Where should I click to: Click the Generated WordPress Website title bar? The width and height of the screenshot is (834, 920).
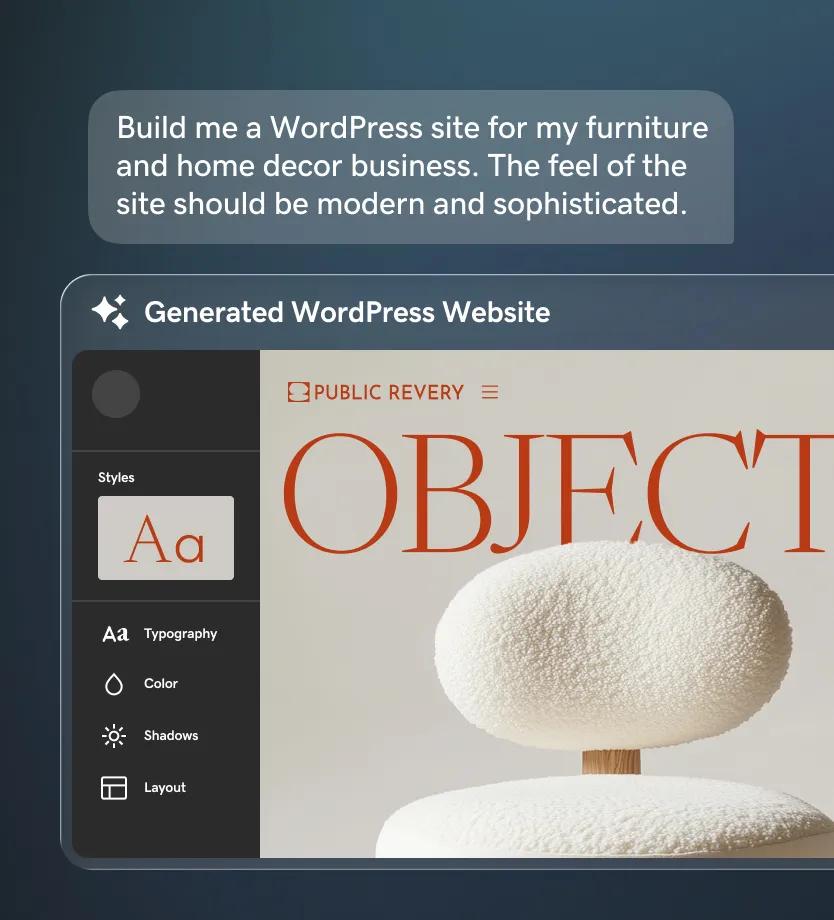(348, 312)
